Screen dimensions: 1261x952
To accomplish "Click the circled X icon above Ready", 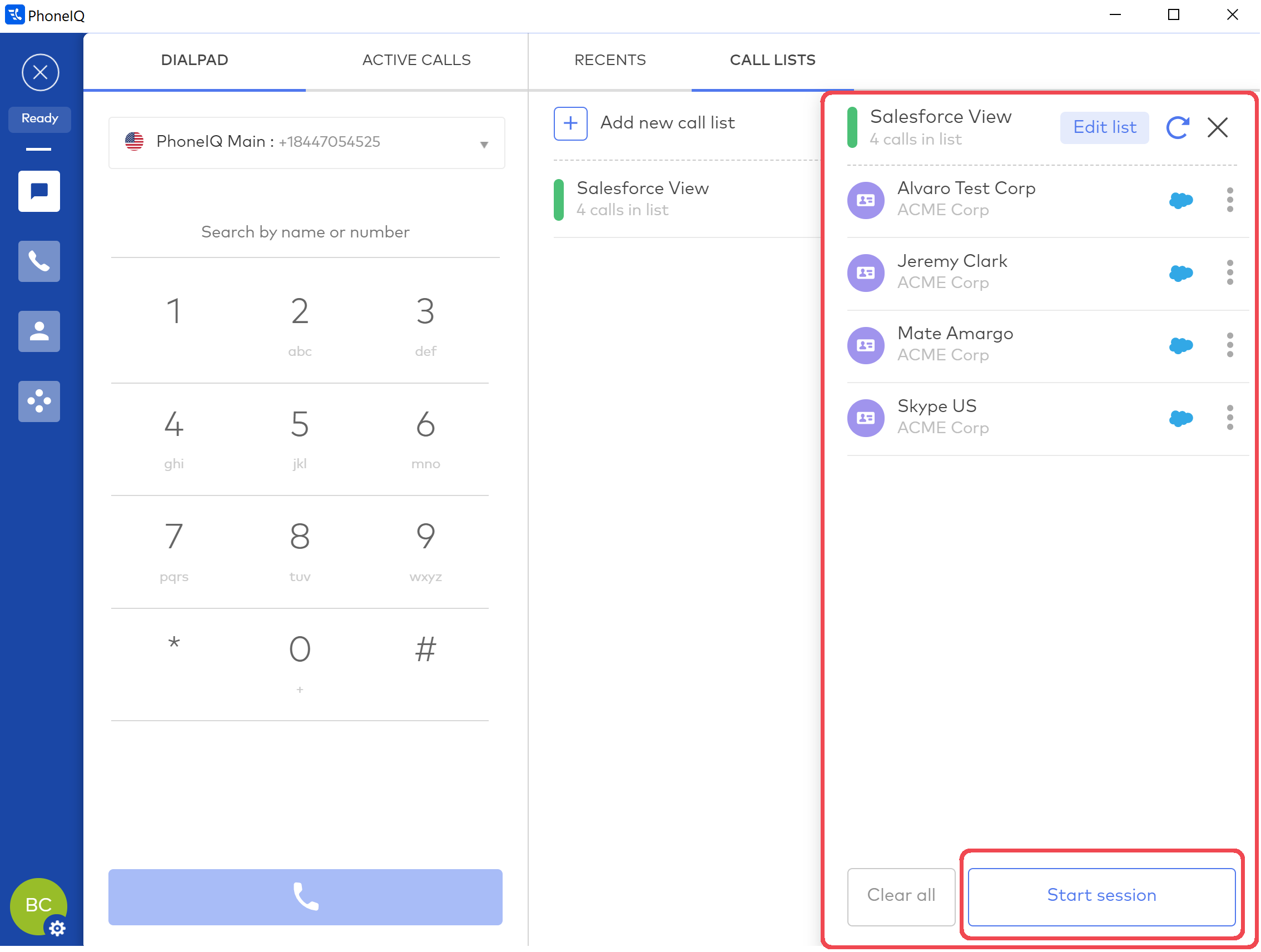I will click(x=40, y=72).
